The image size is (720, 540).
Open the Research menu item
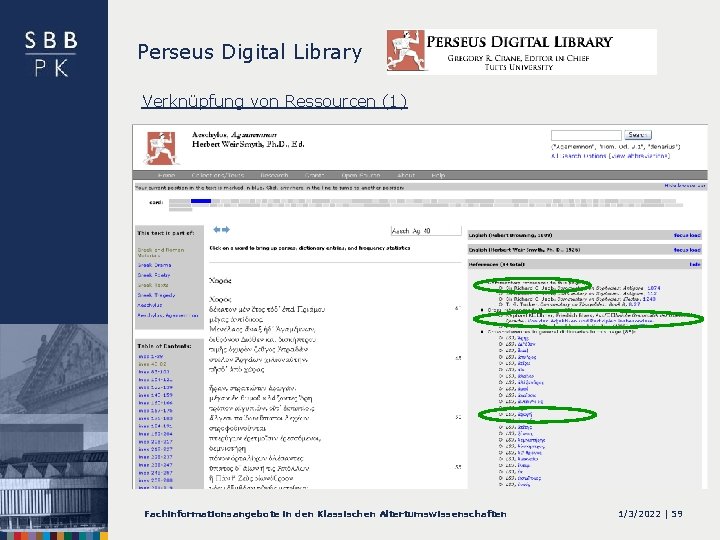coord(274,175)
